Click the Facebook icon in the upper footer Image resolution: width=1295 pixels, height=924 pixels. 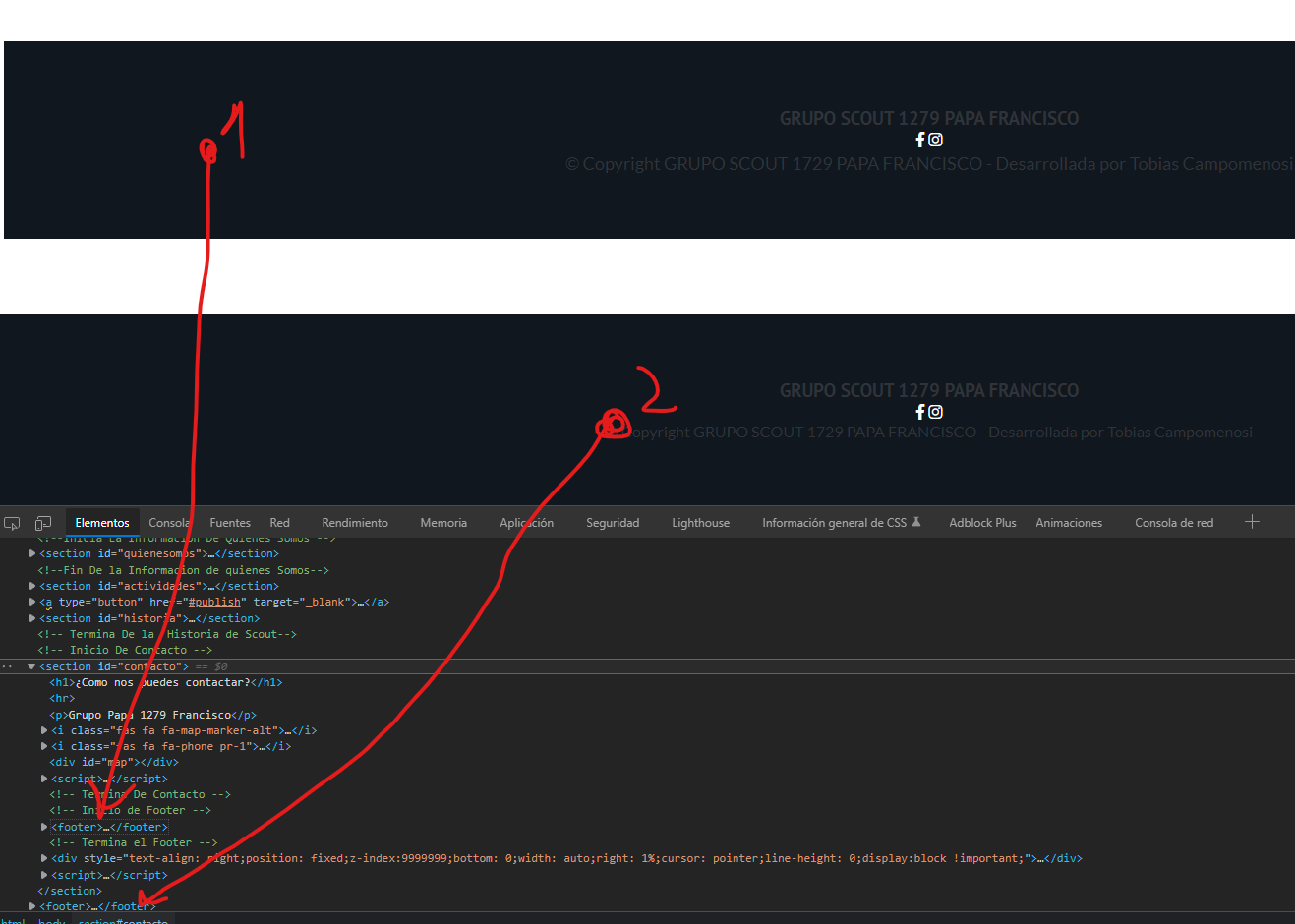coord(920,140)
